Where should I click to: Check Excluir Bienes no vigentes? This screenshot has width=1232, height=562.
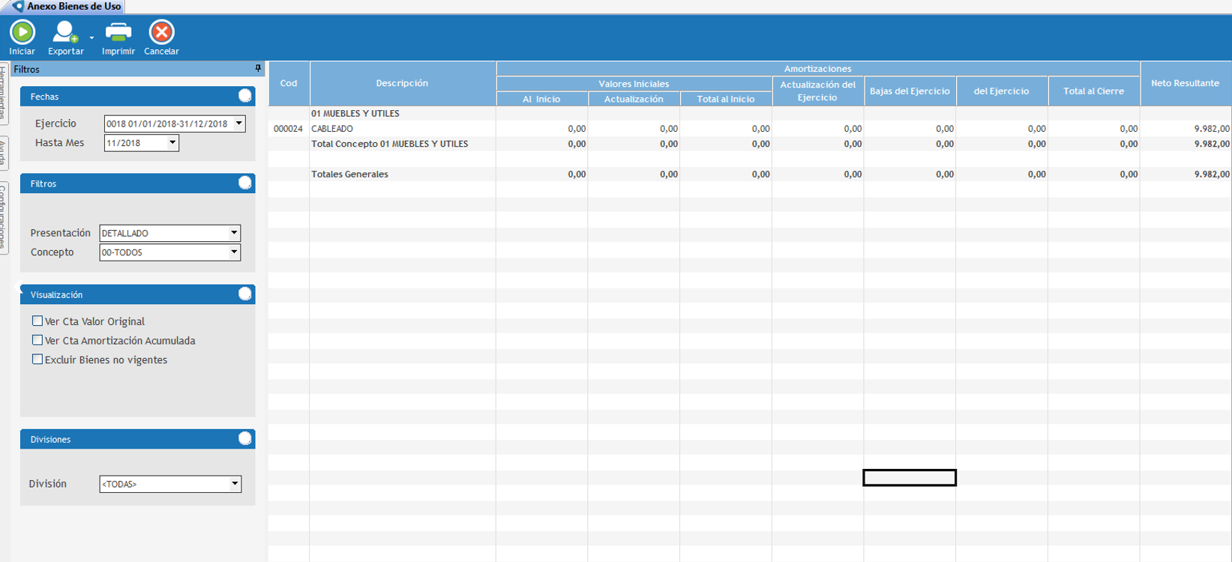(37, 359)
